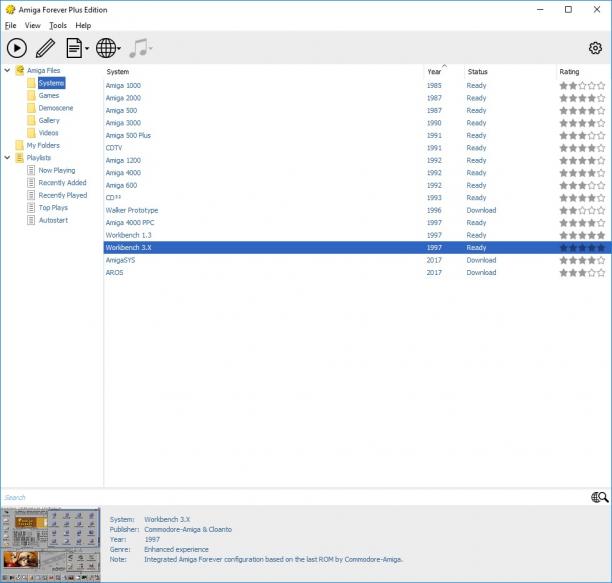Select the Amiga 1000 row
Screen dimensions: 612x583
click(357, 85)
